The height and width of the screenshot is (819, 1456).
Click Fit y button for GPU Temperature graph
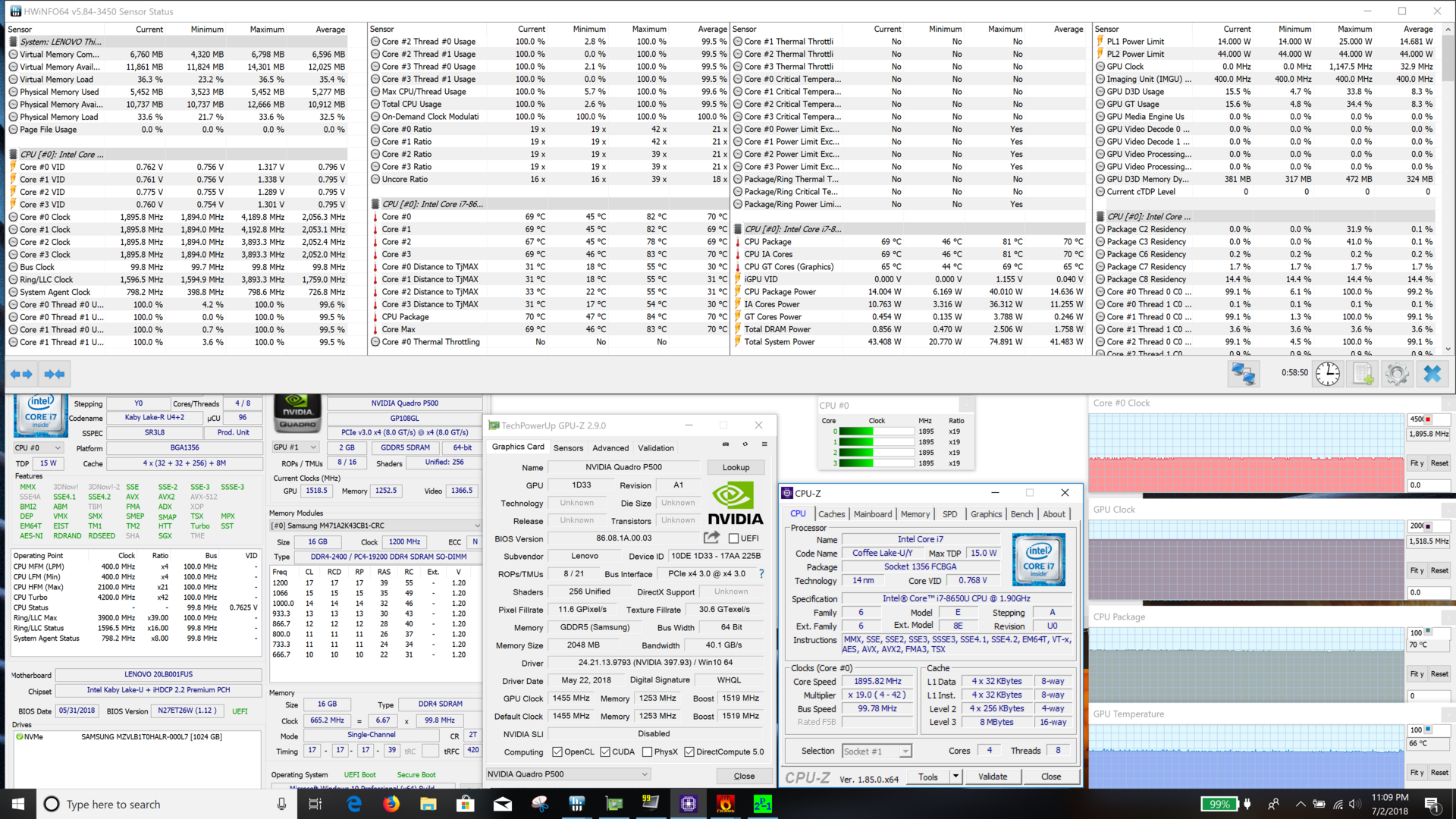1417,773
